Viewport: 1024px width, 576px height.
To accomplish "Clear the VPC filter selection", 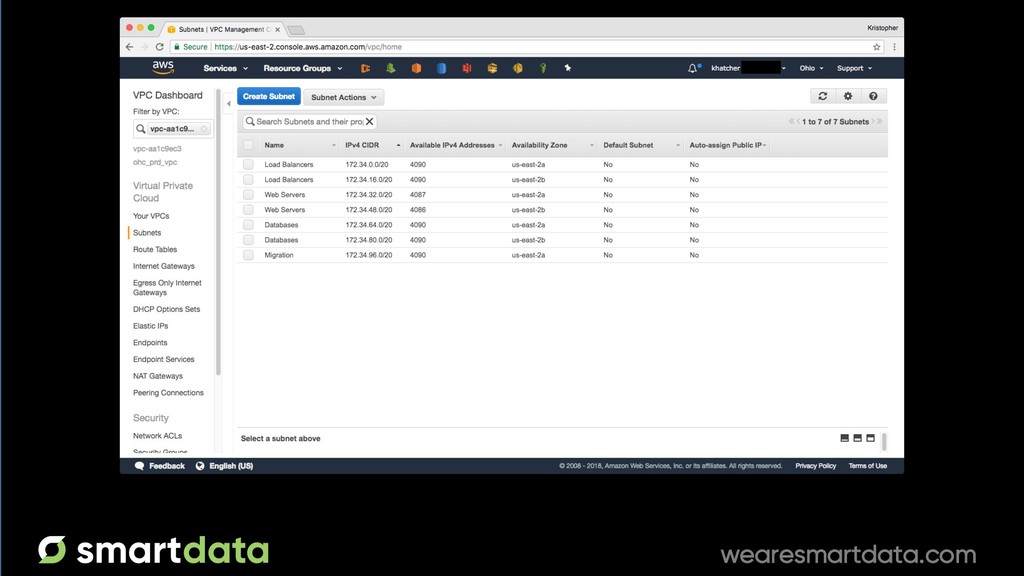I will coord(204,129).
